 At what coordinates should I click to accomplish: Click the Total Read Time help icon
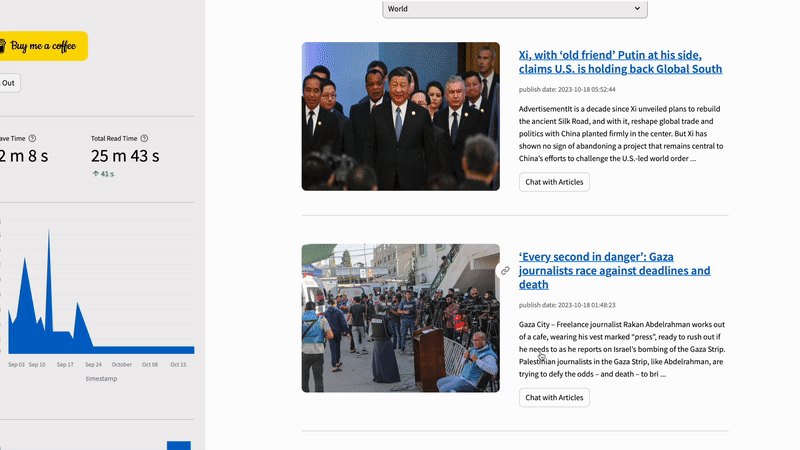coord(144,139)
